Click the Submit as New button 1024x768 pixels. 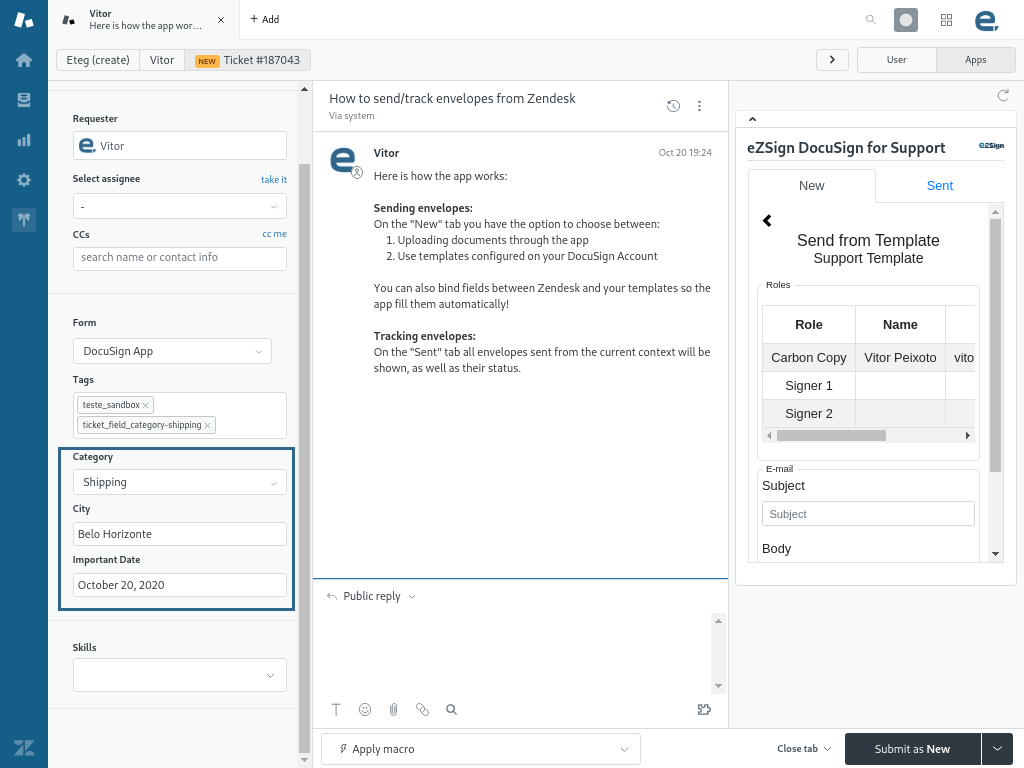point(912,749)
